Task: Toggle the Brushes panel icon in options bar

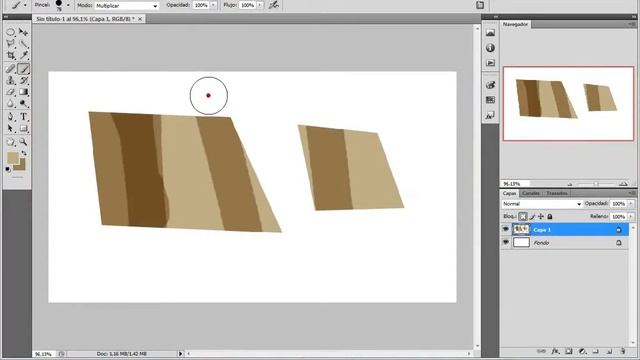Action: click(480, 5)
